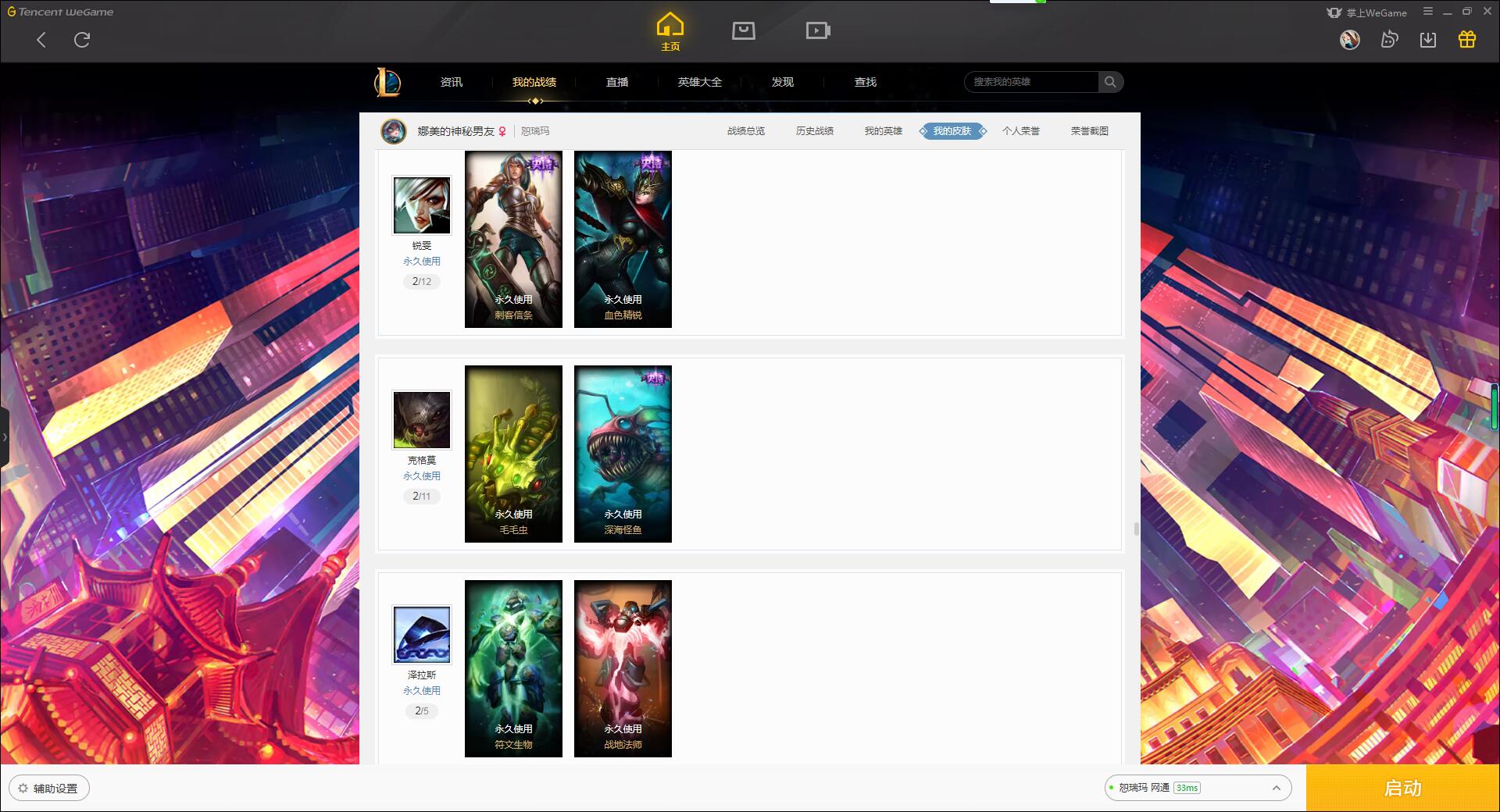This screenshot has height=812, width=1500.
Task: Click the League of Legends logo
Action: (387, 82)
